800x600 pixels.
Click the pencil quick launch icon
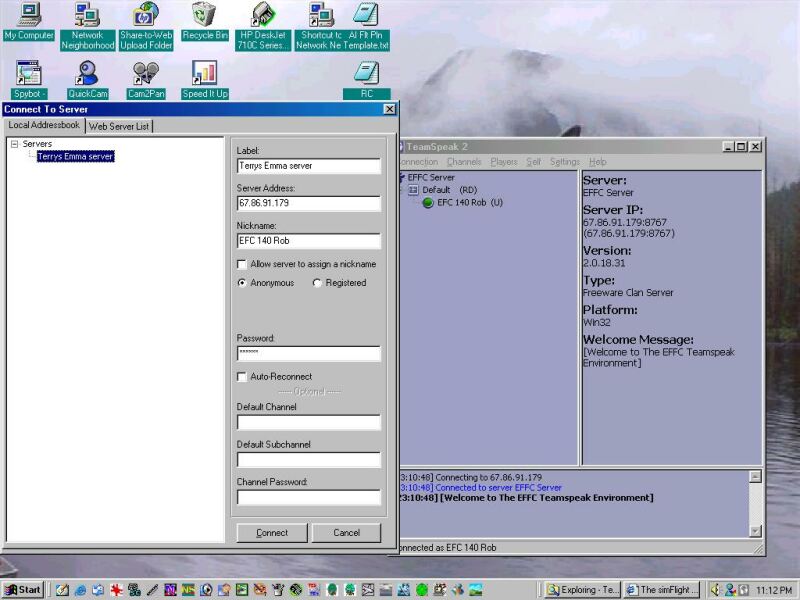[152, 590]
